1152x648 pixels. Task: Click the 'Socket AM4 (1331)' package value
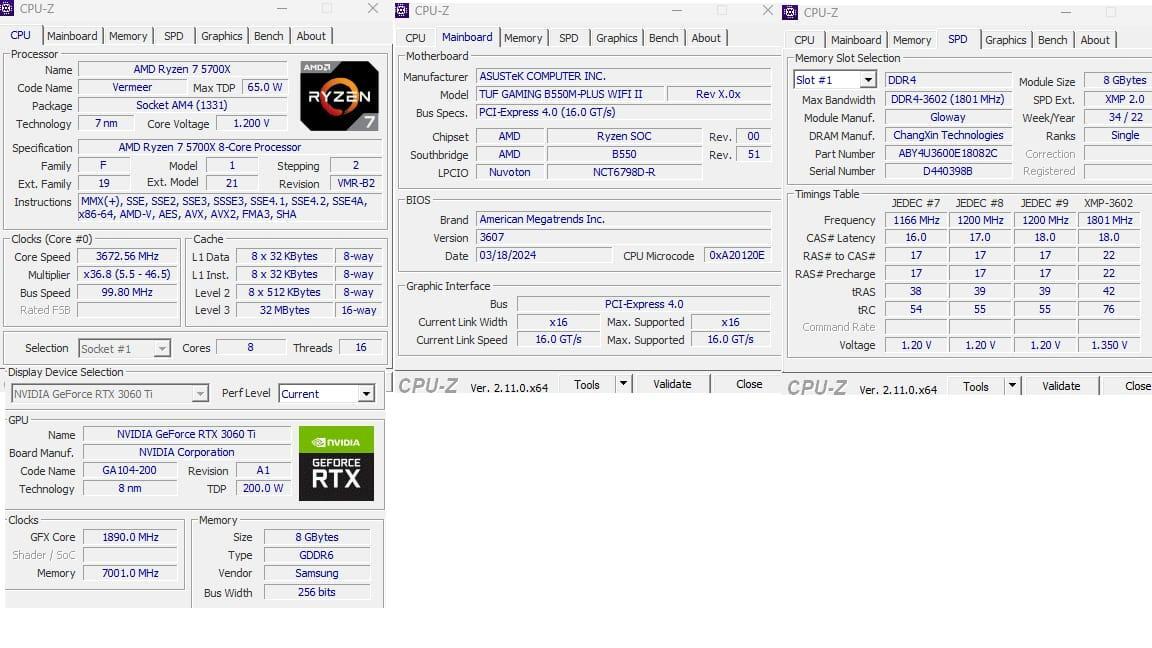pos(182,106)
